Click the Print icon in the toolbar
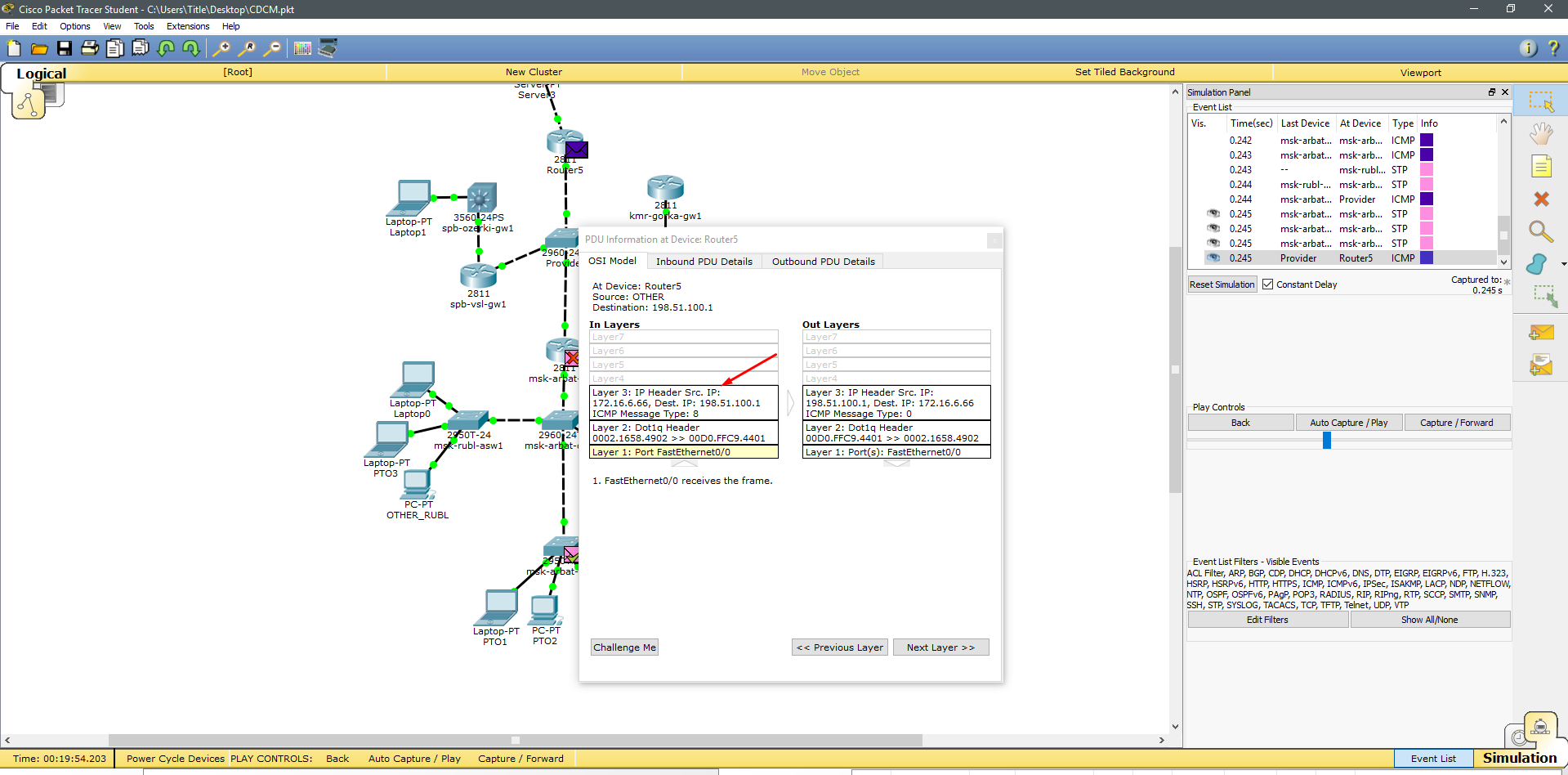Screen dimensions: 1568x775 (90, 48)
